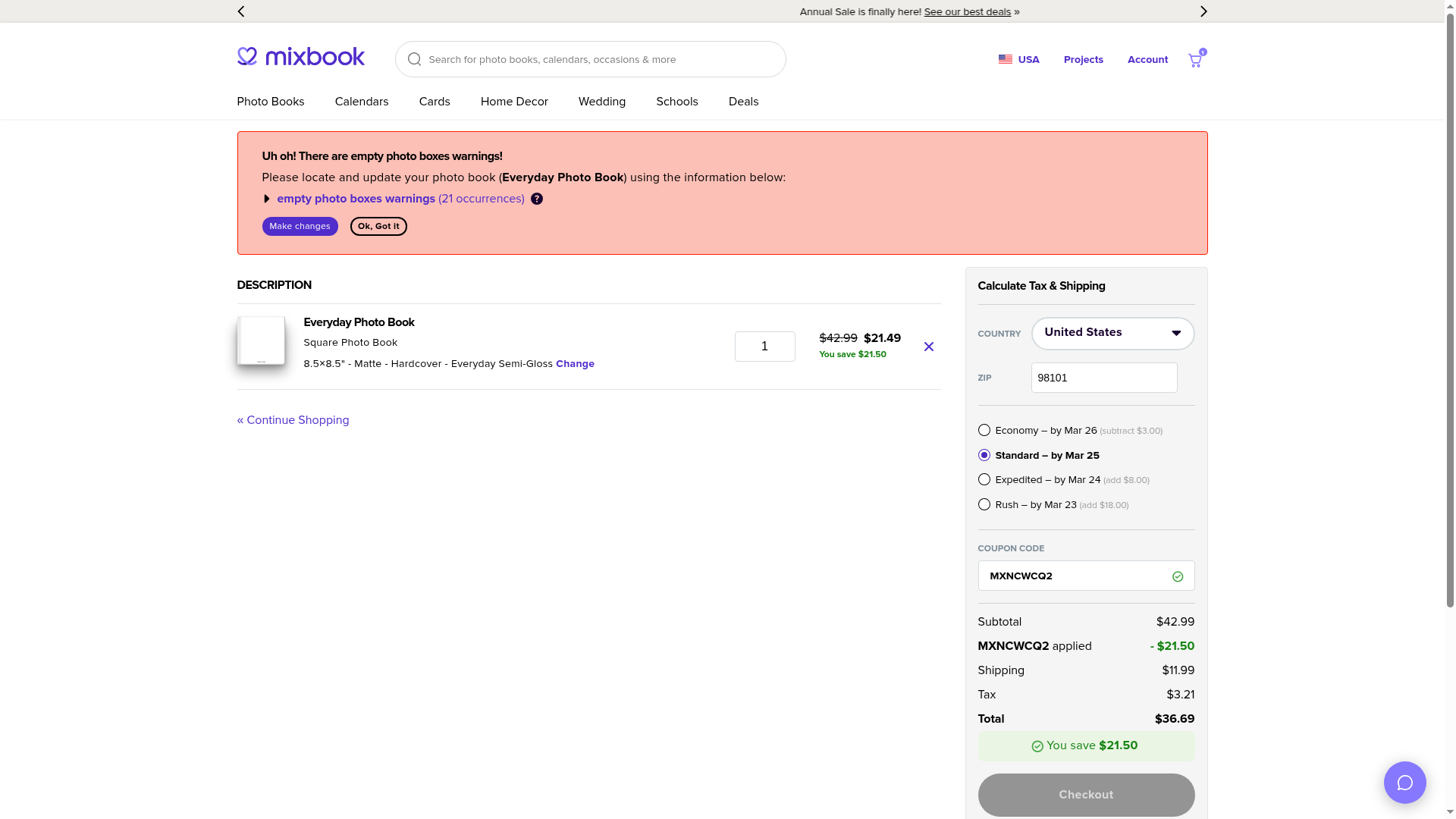Open the Photo Books menu
Screen dimensions: 1456x819
point(271,102)
